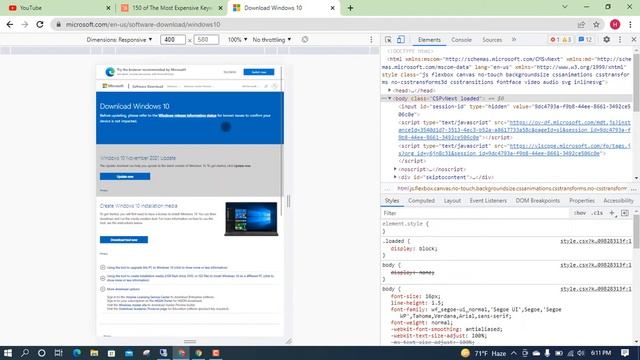Click the Download tool now button
The width and height of the screenshot is (640, 360).
pos(124,240)
